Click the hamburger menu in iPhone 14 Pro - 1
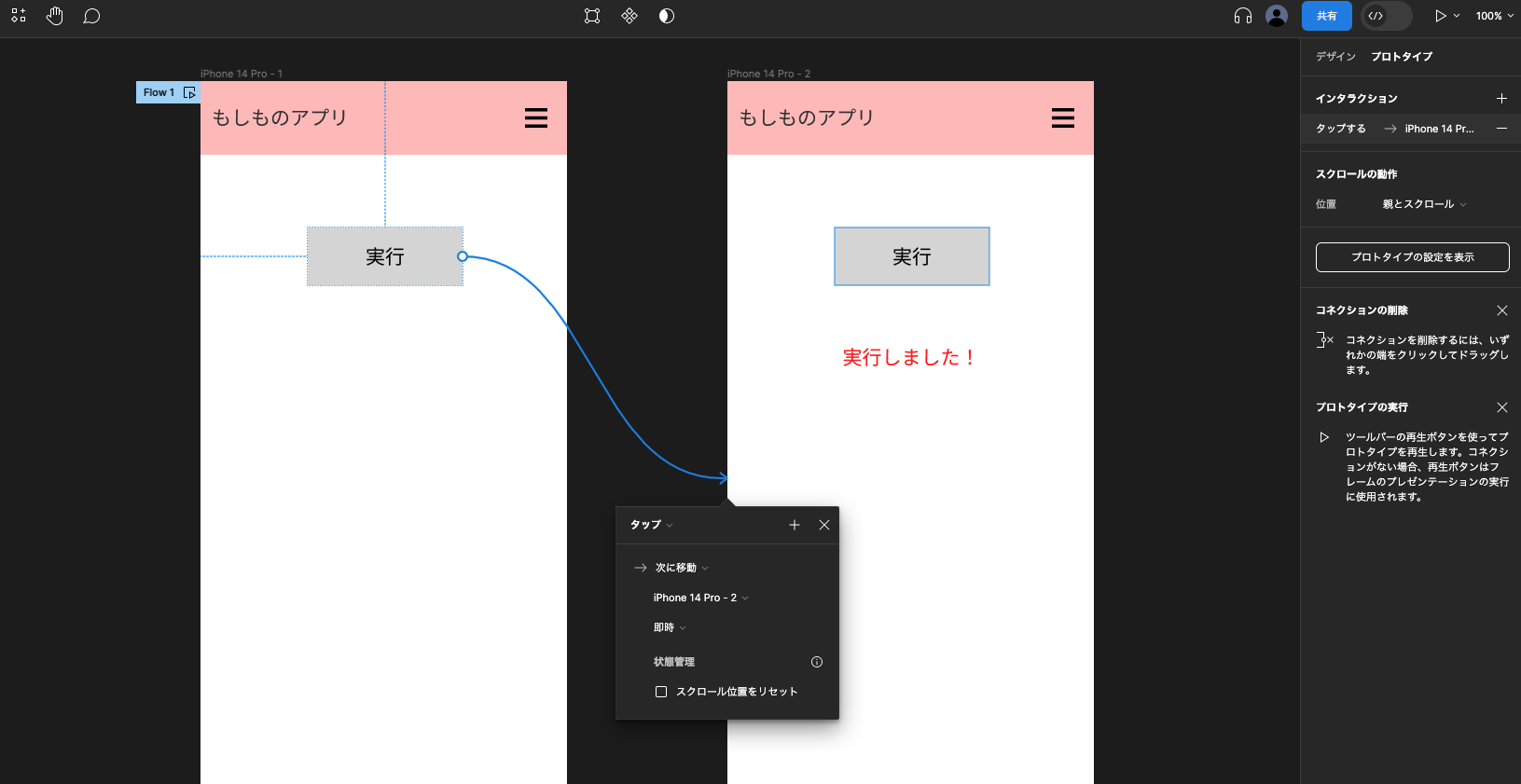 536,117
